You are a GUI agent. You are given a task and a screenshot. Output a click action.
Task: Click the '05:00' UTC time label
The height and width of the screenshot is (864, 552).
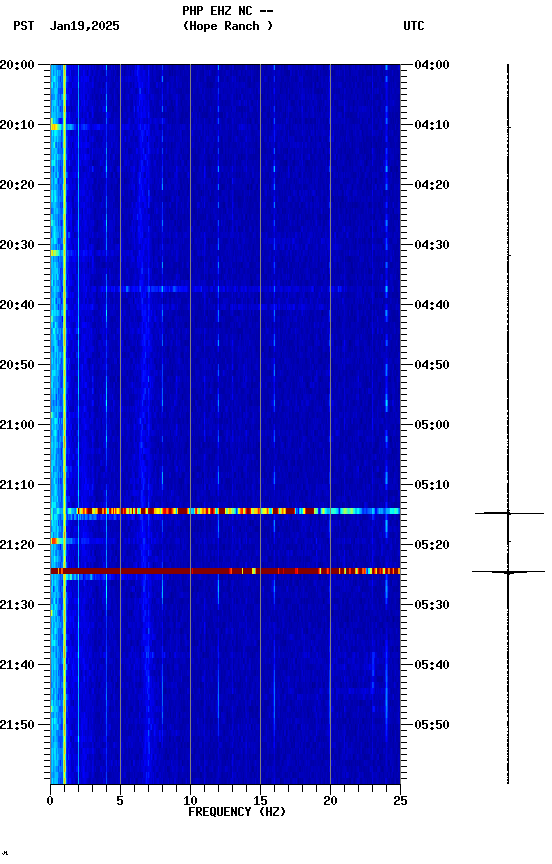click(x=432, y=425)
